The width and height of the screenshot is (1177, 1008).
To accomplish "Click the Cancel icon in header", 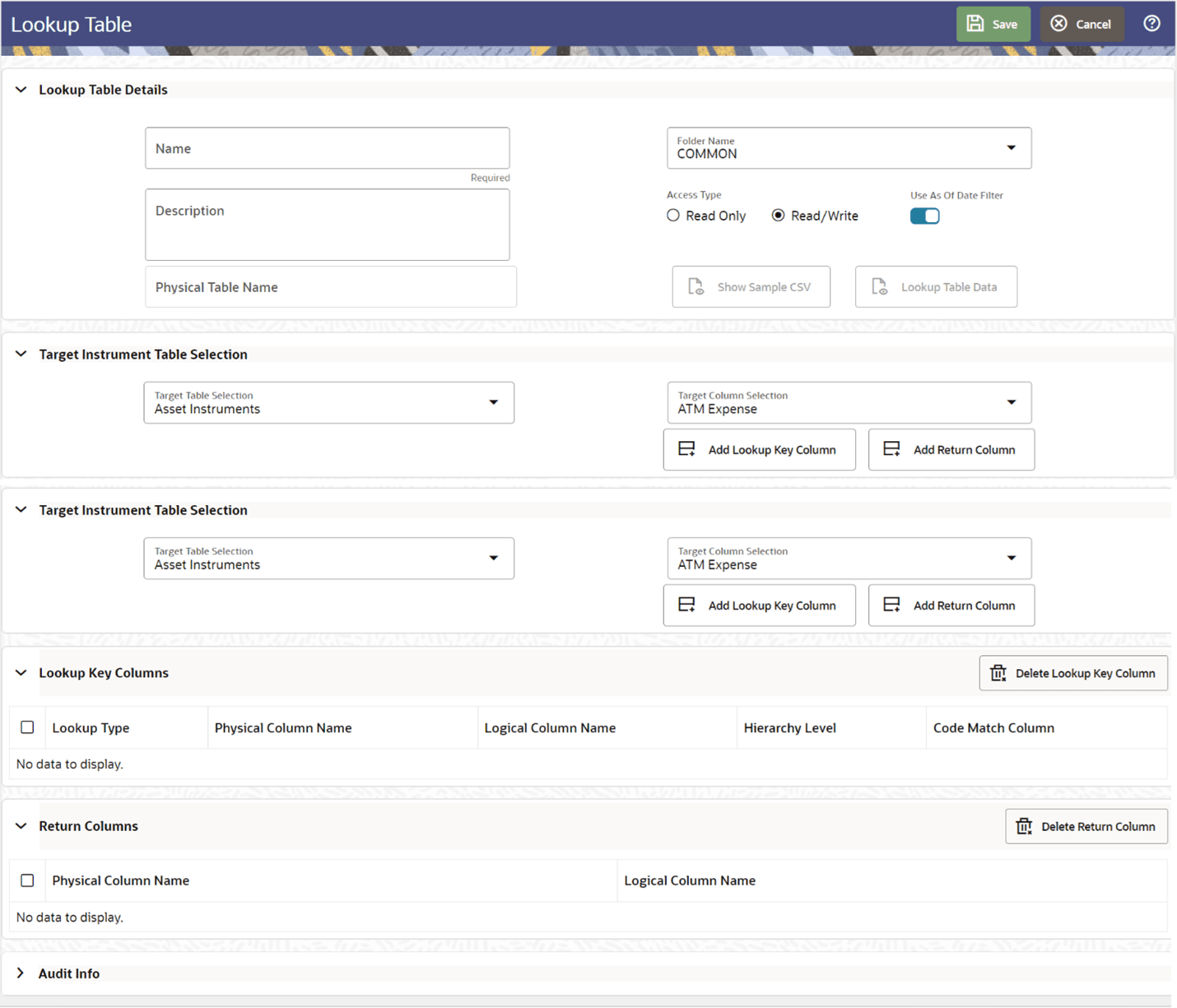I will (1059, 23).
